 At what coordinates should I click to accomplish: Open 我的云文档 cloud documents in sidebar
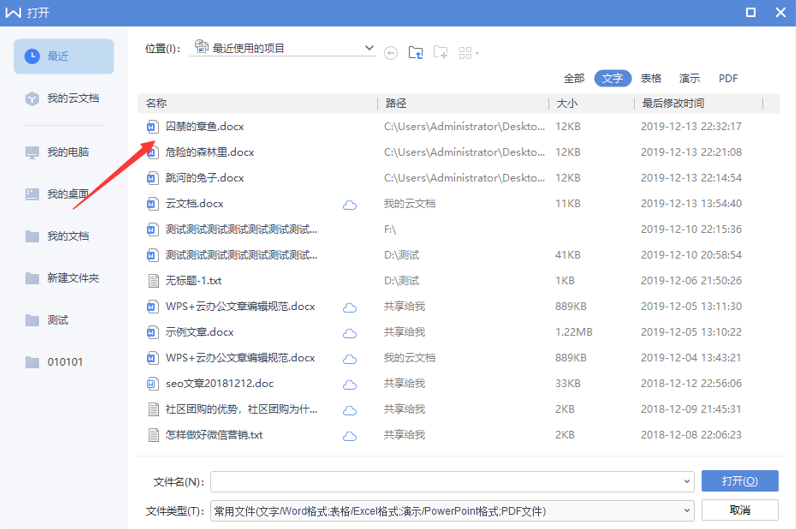pos(63,98)
